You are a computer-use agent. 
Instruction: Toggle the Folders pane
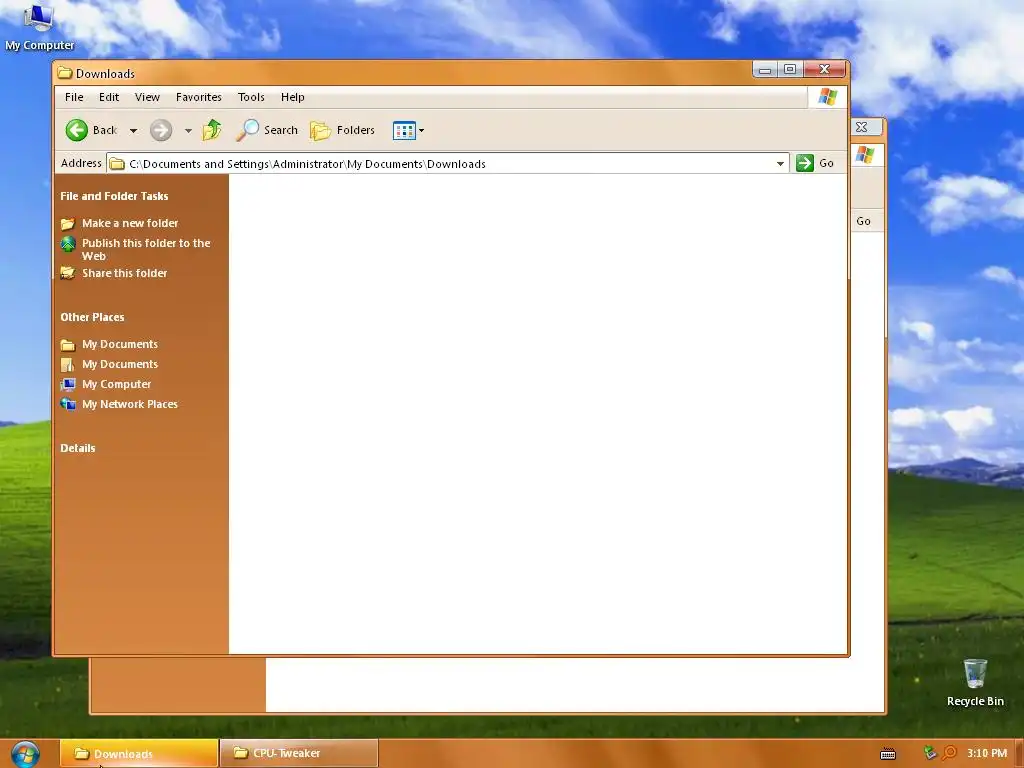342,130
